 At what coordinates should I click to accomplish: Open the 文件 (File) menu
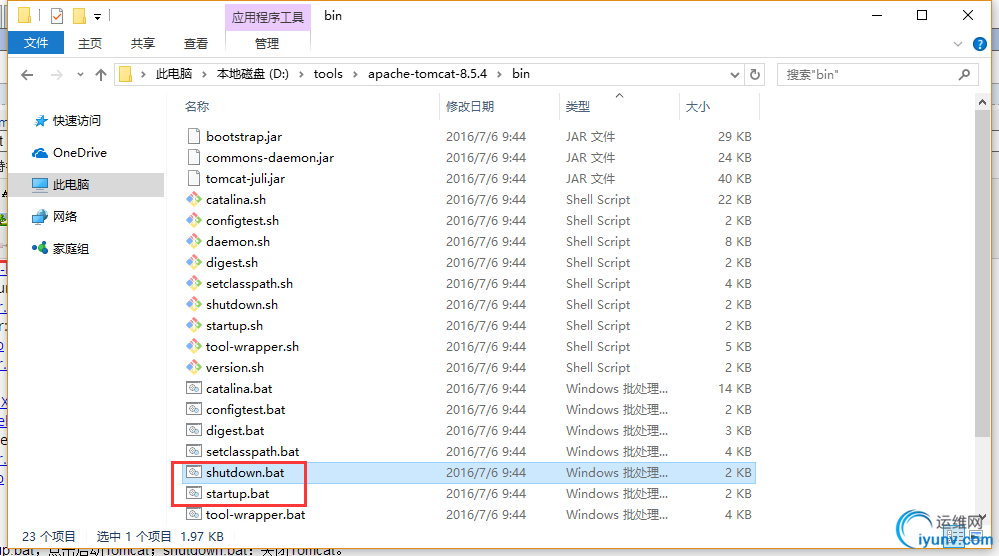[36, 43]
